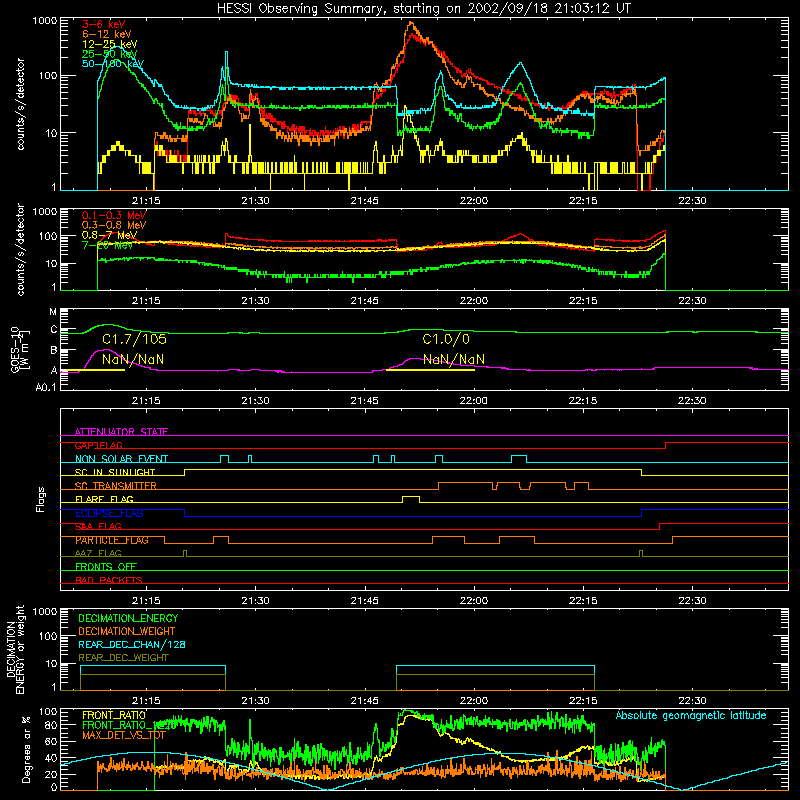Click the red 0.1-0.3 MeV legend label
The image size is (800, 800).
point(114,215)
